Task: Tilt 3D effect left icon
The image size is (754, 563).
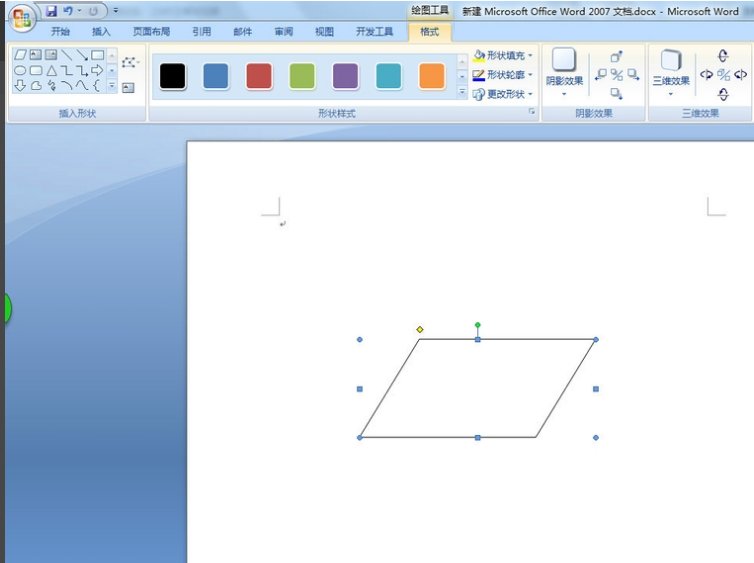Action: point(706,75)
